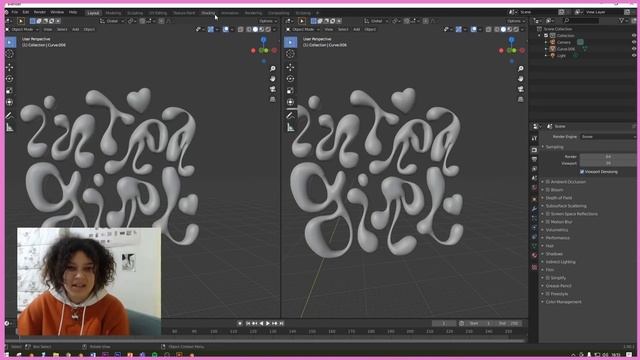Enable Viewport Denoising checkbox
The width and height of the screenshot is (640, 360).
click(582, 172)
